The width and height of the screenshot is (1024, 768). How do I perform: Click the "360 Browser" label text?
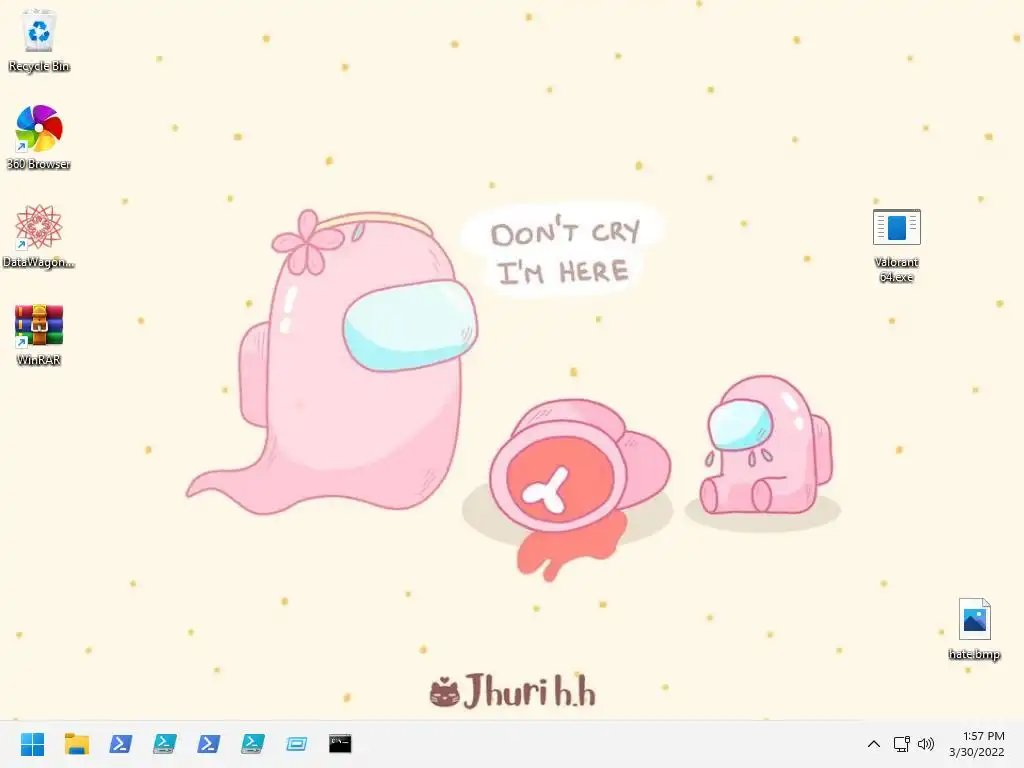pyautogui.click(x=39, y=164)
